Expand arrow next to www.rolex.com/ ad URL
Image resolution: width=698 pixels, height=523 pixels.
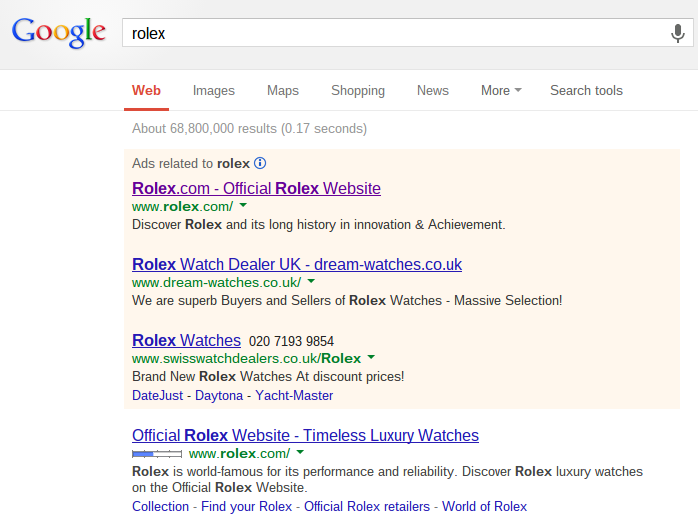pyautogui.click(x=243, y=205)
